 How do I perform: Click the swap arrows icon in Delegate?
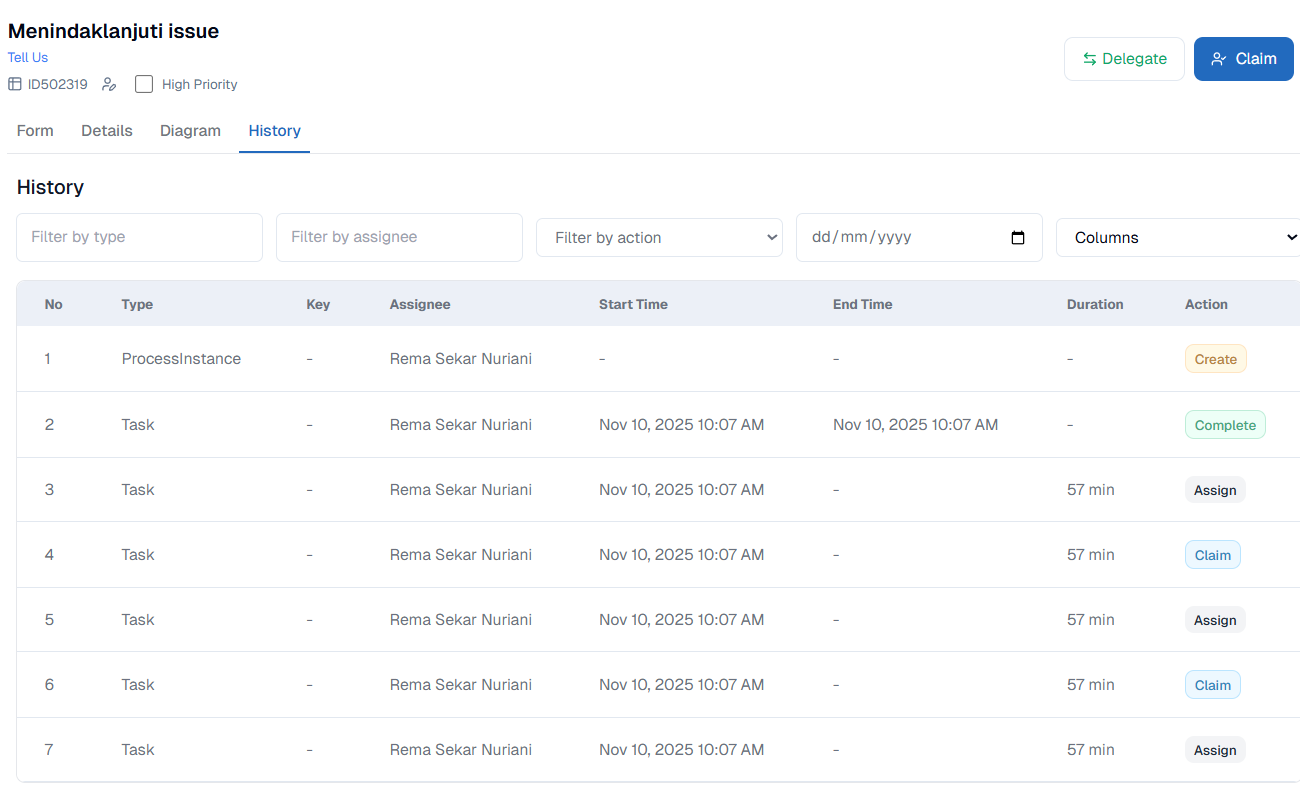click(1089, 59)
